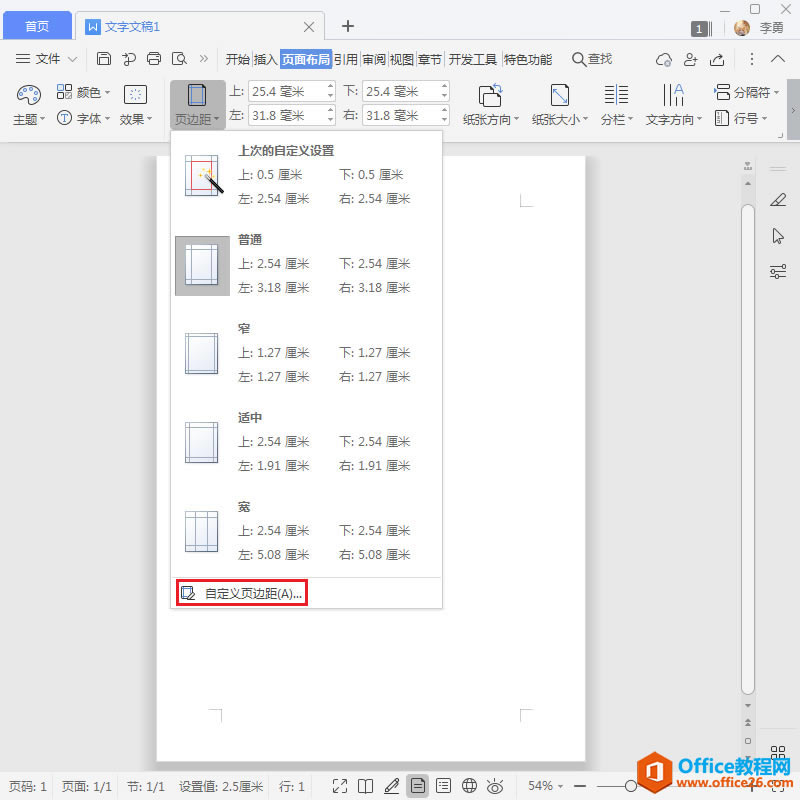Switch to the 首页 home tab
Screen dimensions: 800x800
coord(37,26)
